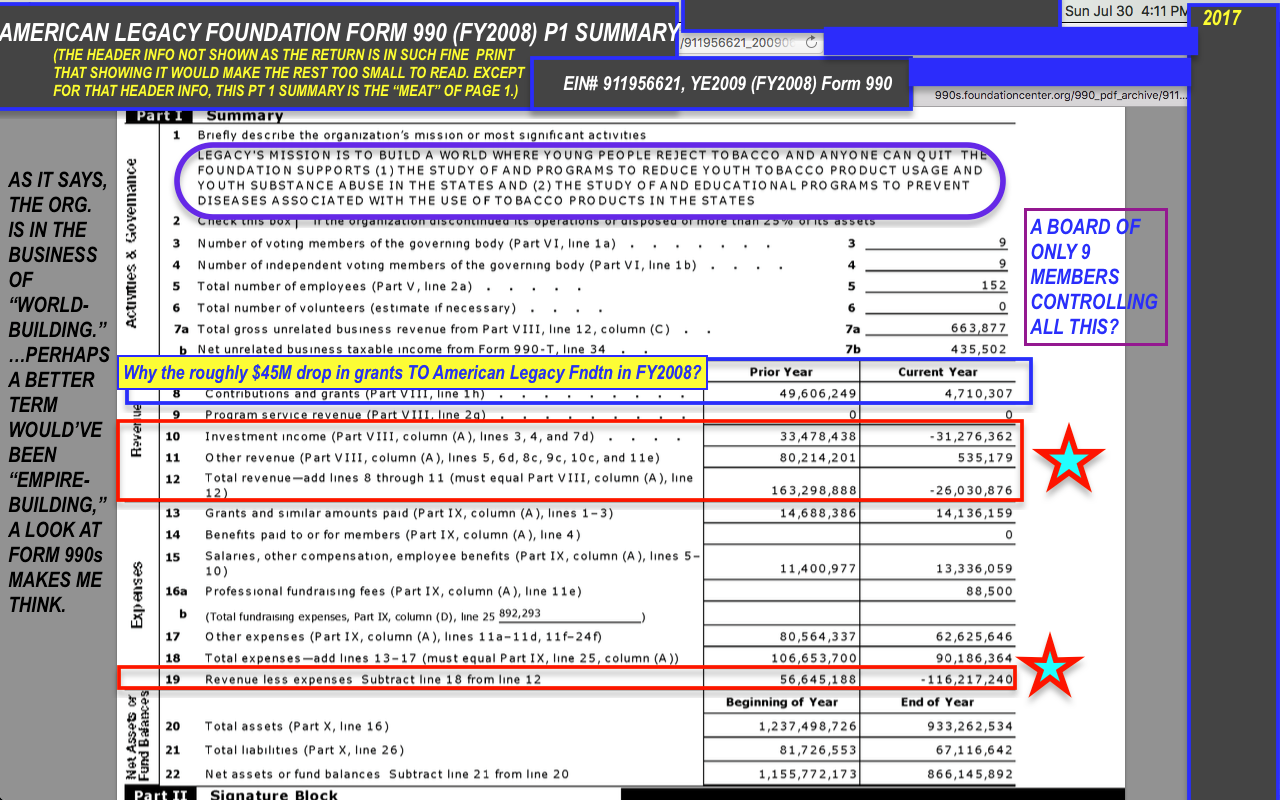Select the total assets value 933,262,534
The height and width of the screenshot is (800, 1280).
tap(957, 726)
